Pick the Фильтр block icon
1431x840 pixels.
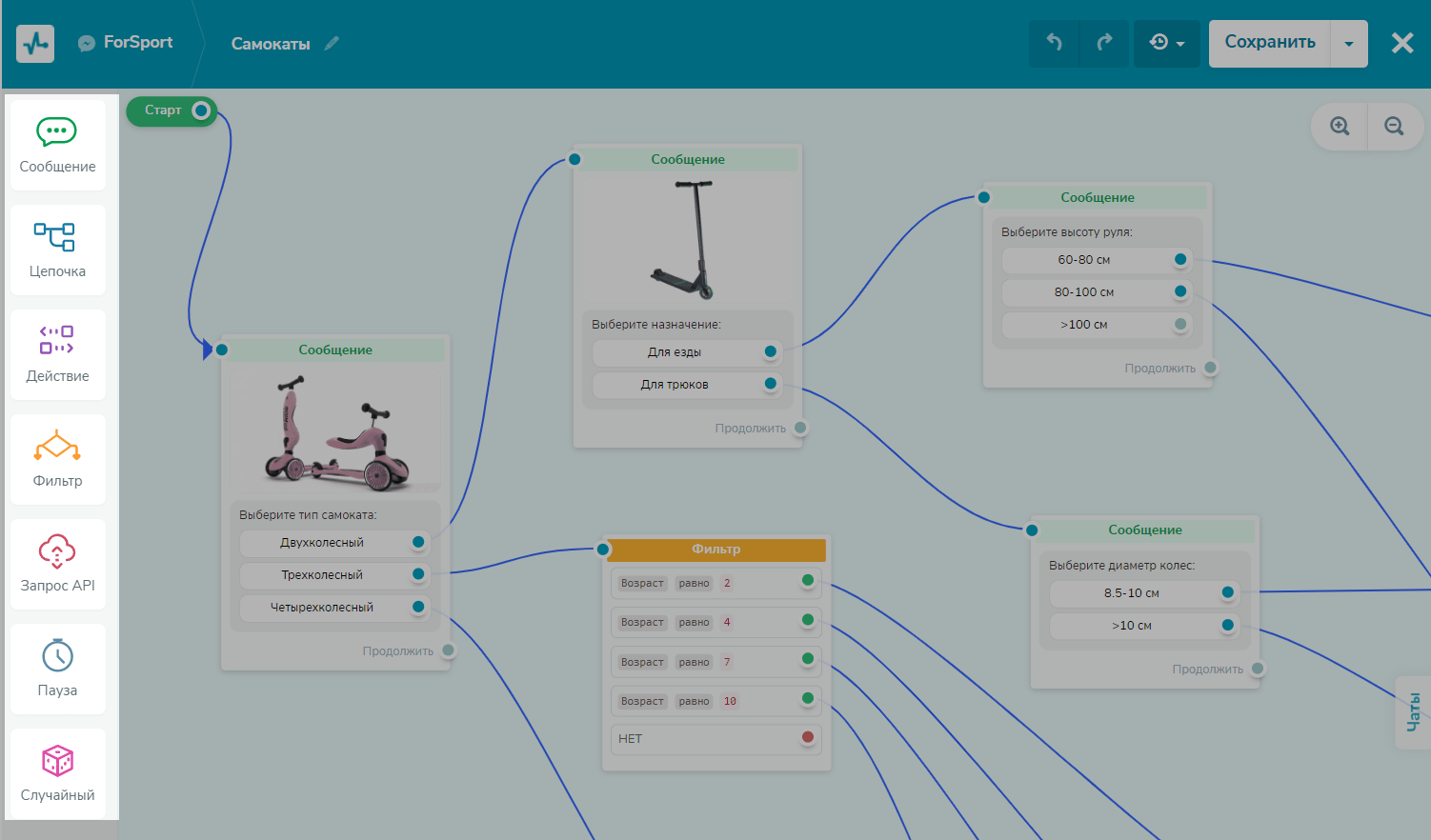[x=57, y=446]
